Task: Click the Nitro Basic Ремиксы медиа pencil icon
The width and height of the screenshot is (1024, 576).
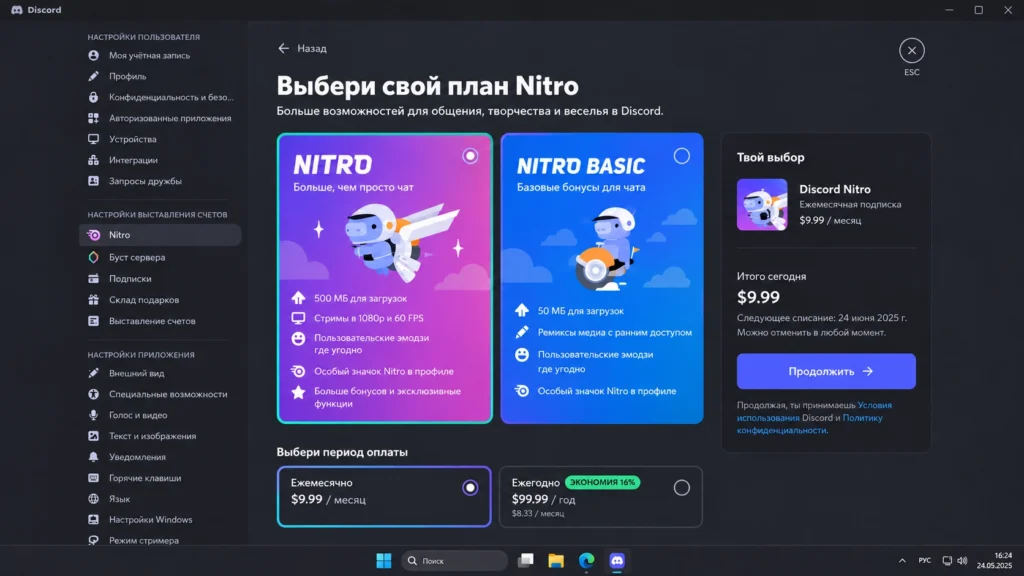Action: point(522,332)
